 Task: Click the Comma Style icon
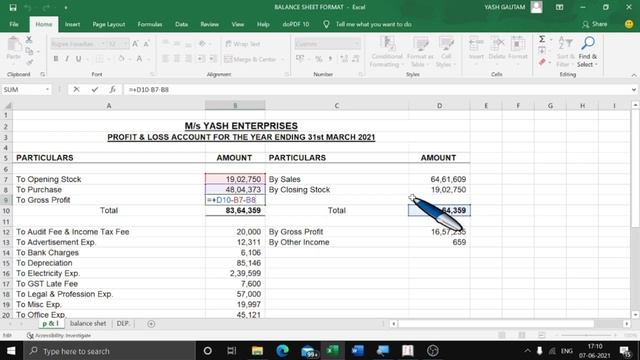pos(331,59)
